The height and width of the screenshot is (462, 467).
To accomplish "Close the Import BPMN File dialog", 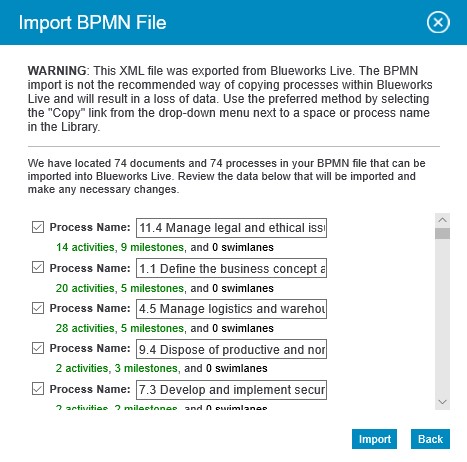I will pos(438,22).
